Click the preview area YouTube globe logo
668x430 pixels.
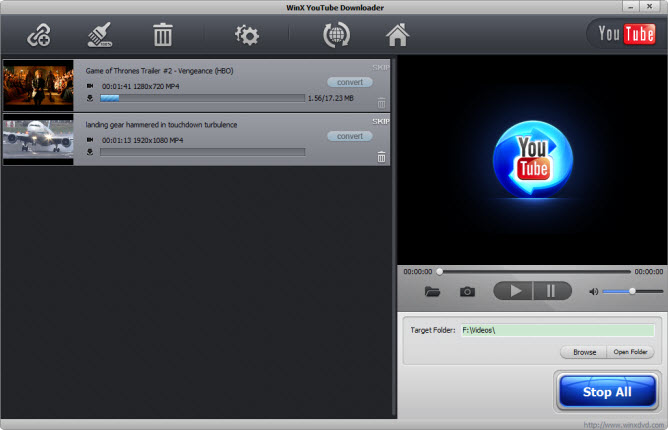(x=533, y=159)
